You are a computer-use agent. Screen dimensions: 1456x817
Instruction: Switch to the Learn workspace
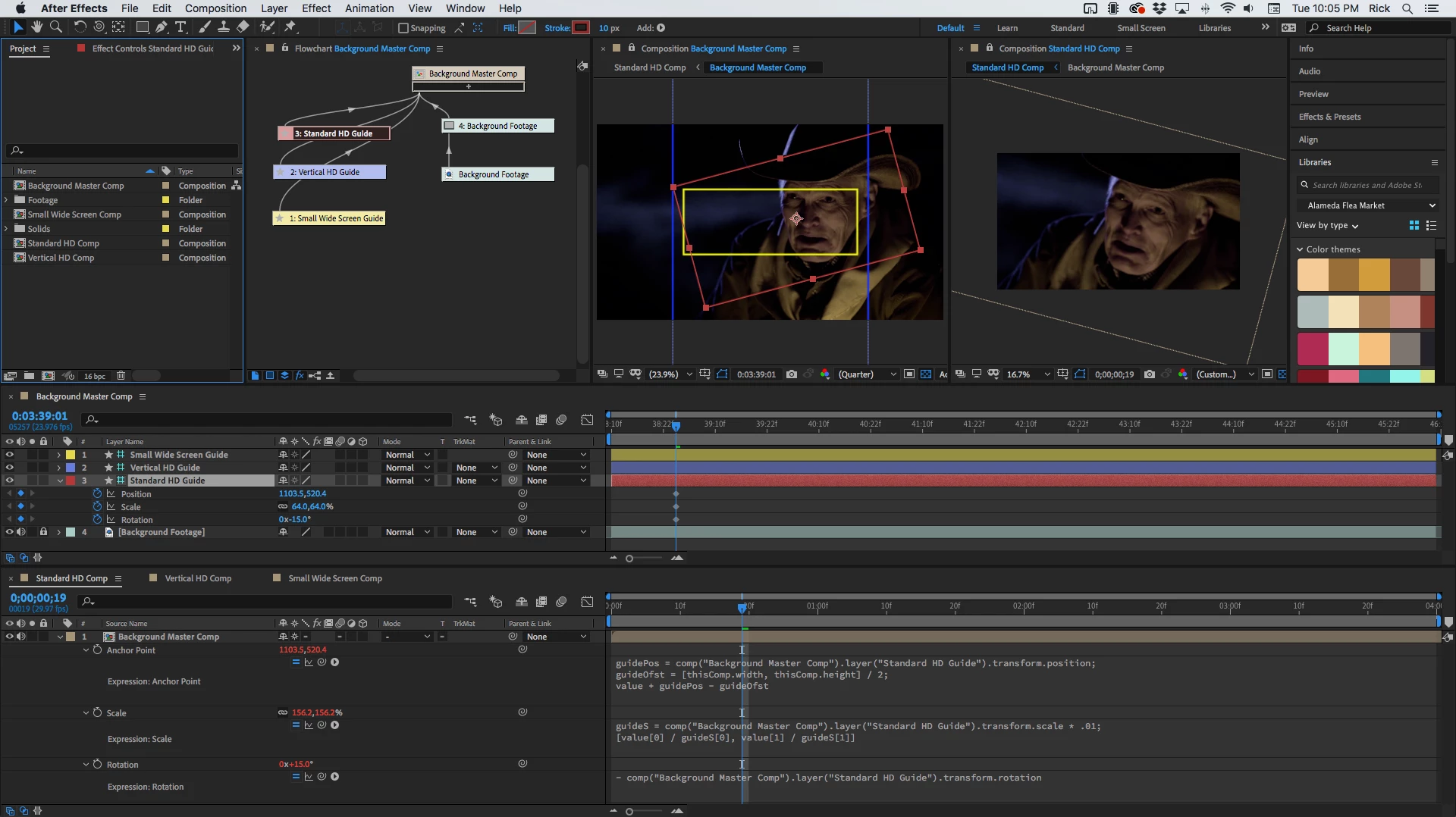[x=1007, y=28]
